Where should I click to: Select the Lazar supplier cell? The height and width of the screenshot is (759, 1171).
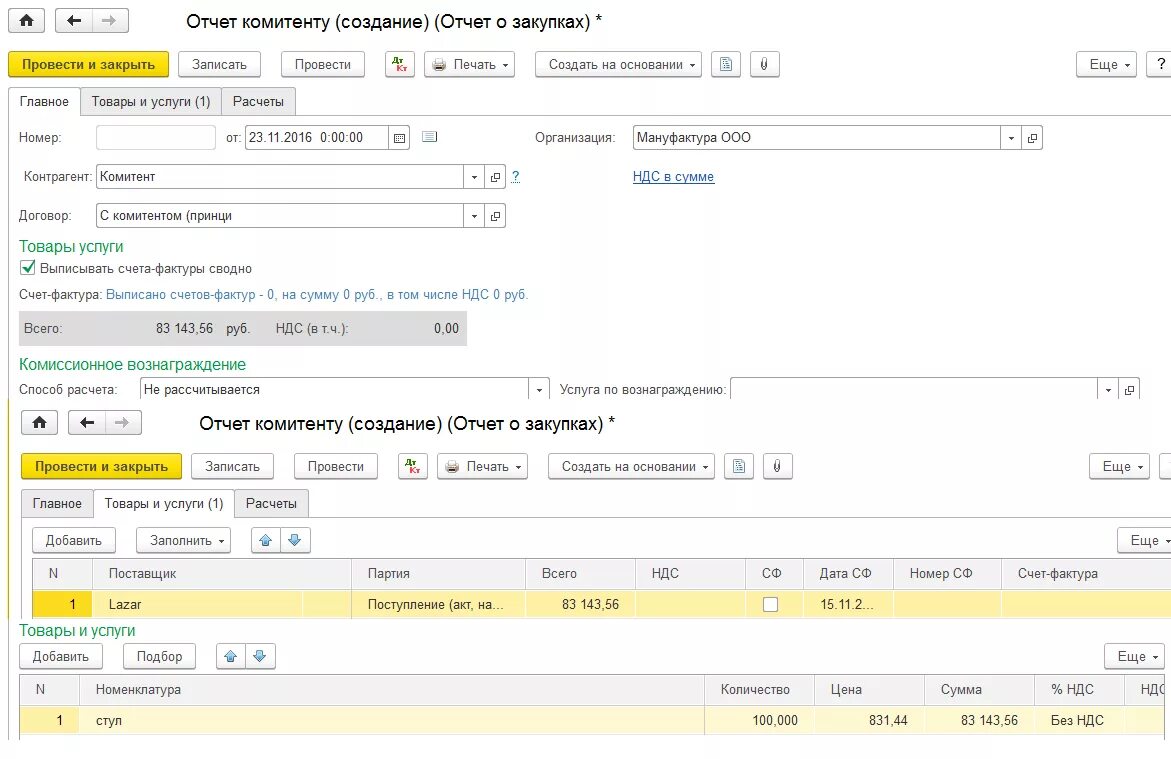click(222, 604)
